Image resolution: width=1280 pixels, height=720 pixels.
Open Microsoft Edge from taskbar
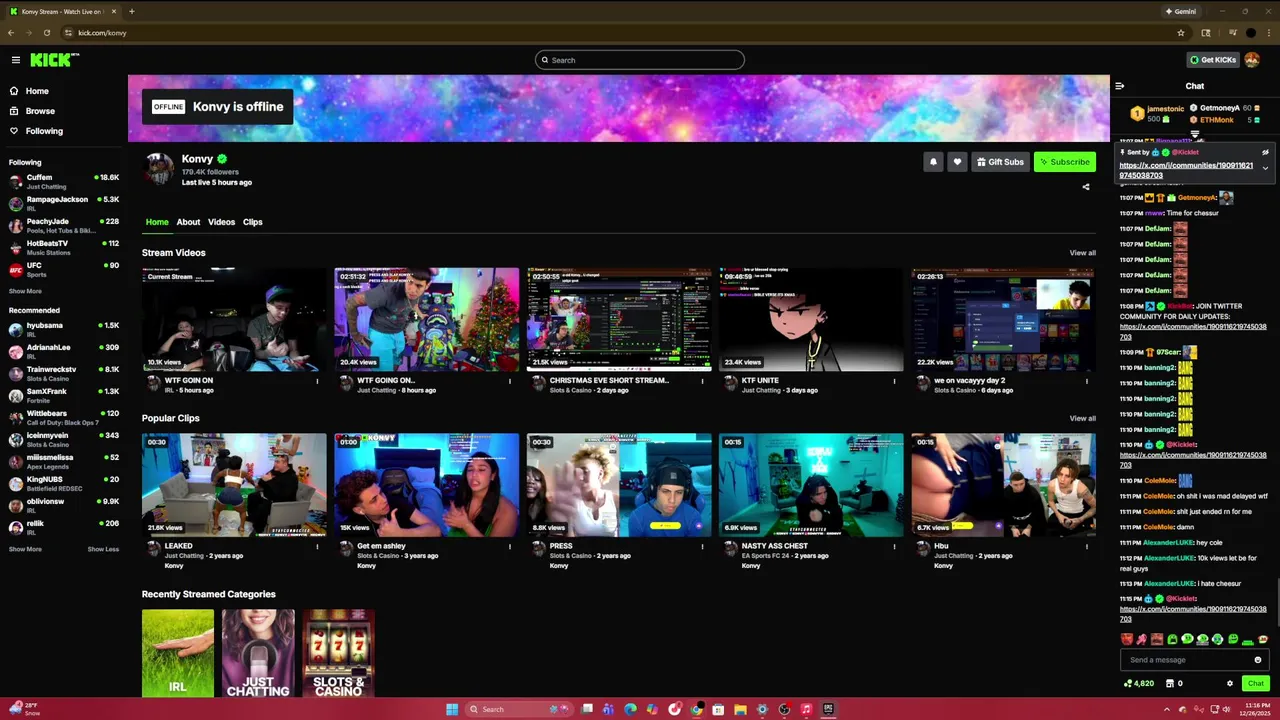pyautogui.click(x=630, y=709)
